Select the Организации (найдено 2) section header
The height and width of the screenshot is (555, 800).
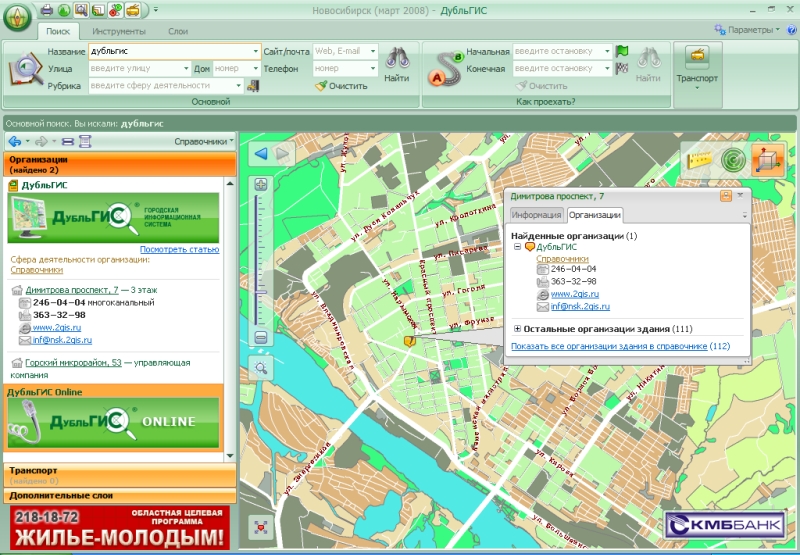click(x=120, y=164)
